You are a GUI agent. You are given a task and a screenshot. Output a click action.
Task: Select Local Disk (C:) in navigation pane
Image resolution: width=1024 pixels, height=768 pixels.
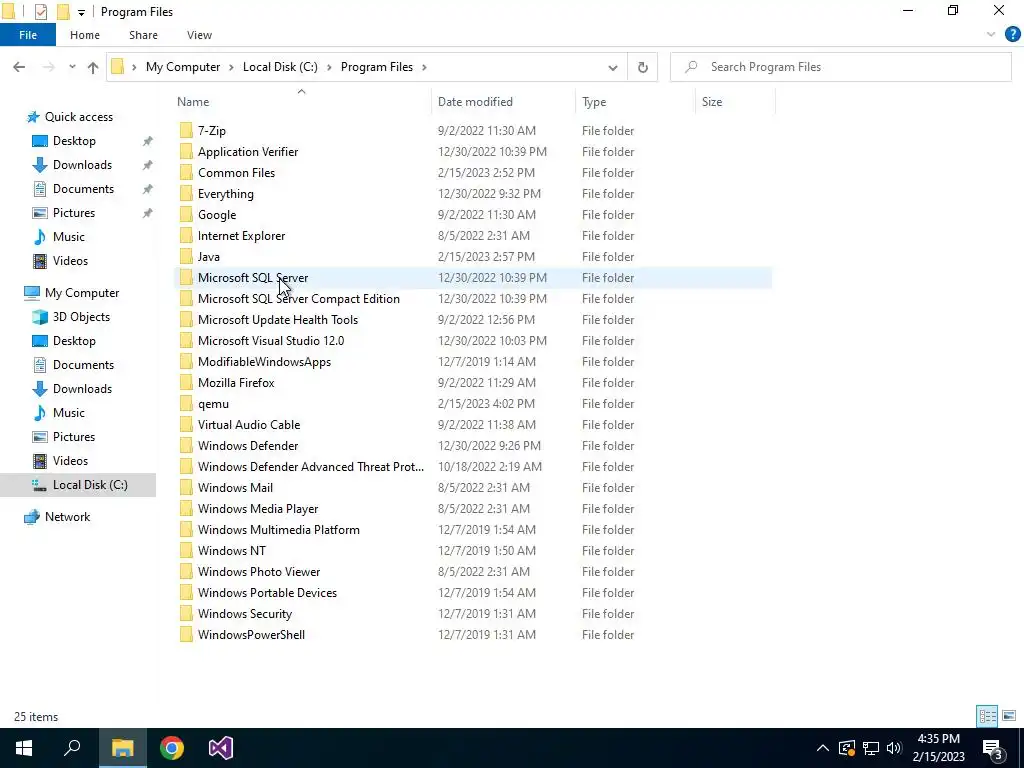[90, 485]
